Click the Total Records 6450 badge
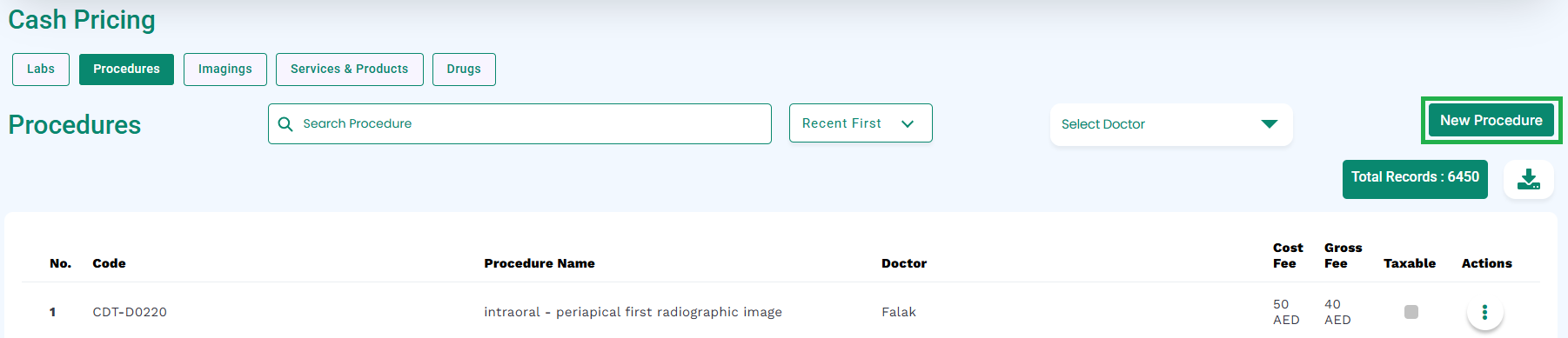The image size is (1568, 338). (1415, 179)
